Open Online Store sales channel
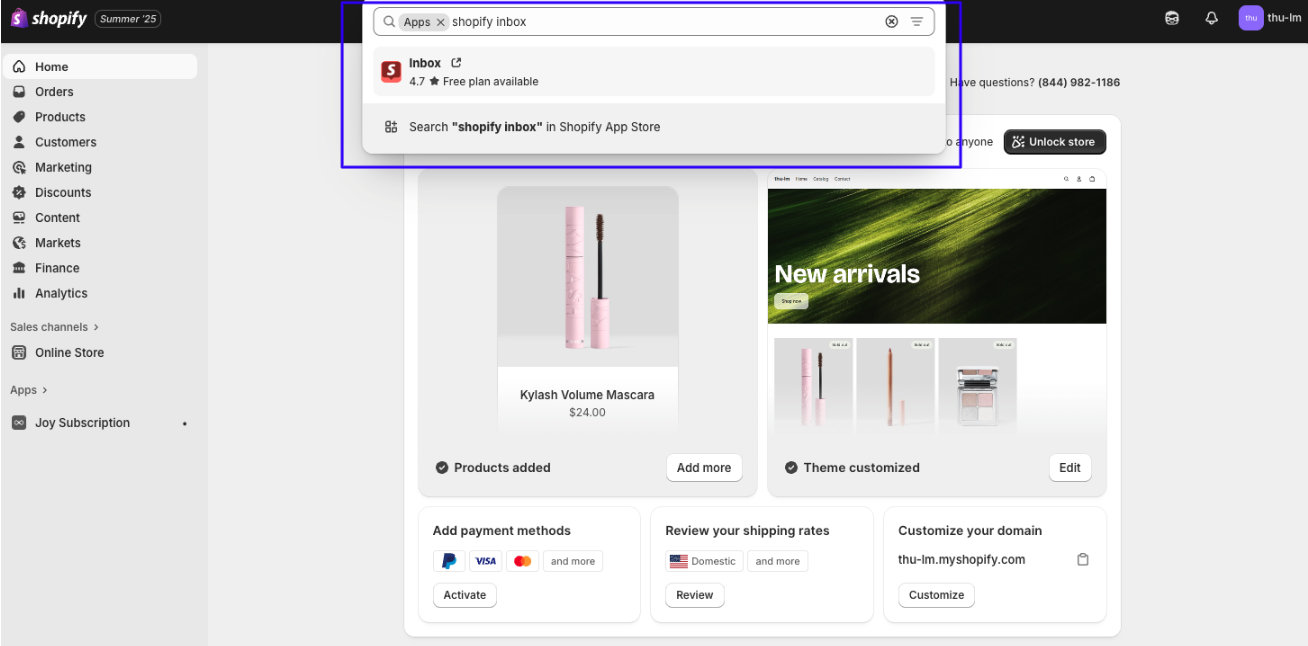 point(100,353)
